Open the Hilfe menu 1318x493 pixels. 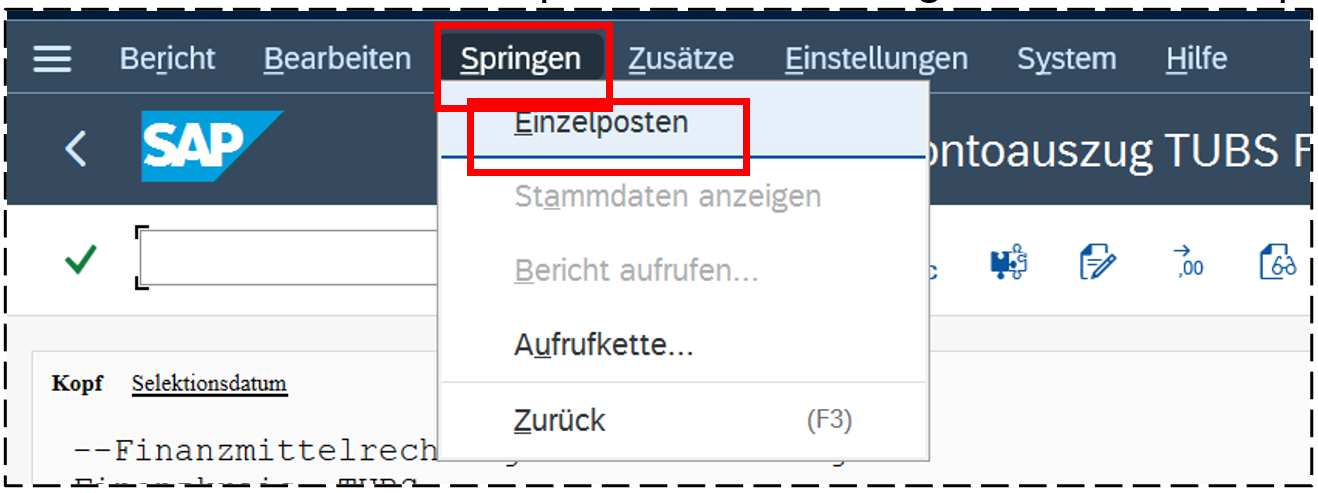point(1196,59)
